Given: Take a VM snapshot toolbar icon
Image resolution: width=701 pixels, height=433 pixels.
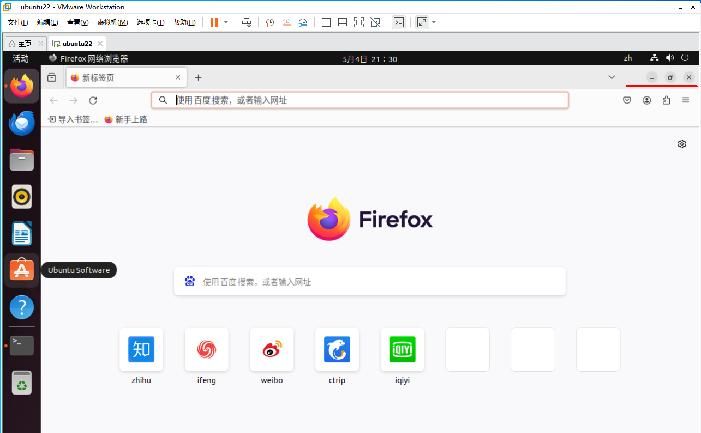Looking at the screenshot, I should pos(270,22).
